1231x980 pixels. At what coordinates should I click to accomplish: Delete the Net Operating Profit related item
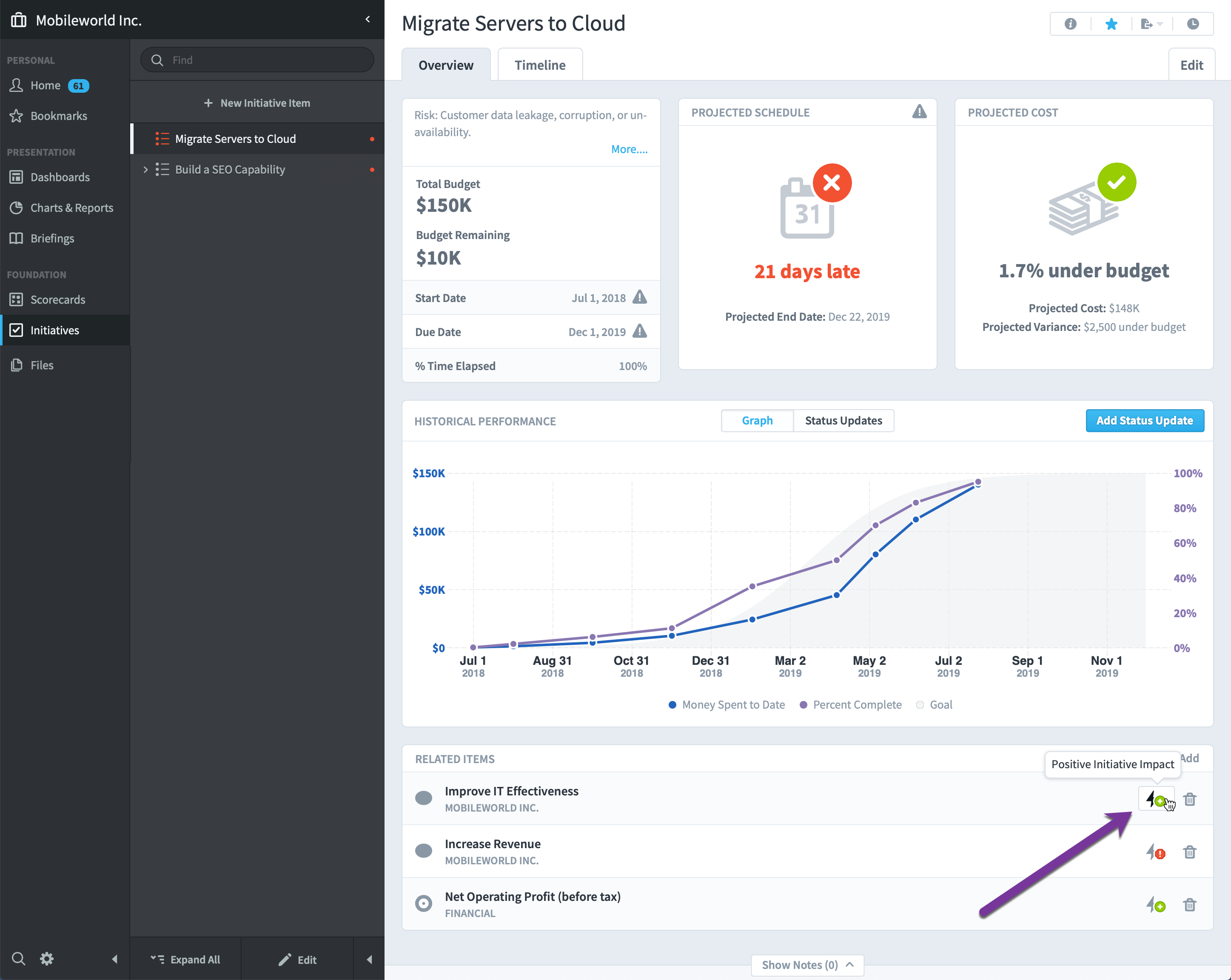pyautogui.click(x=1190, y=905)
